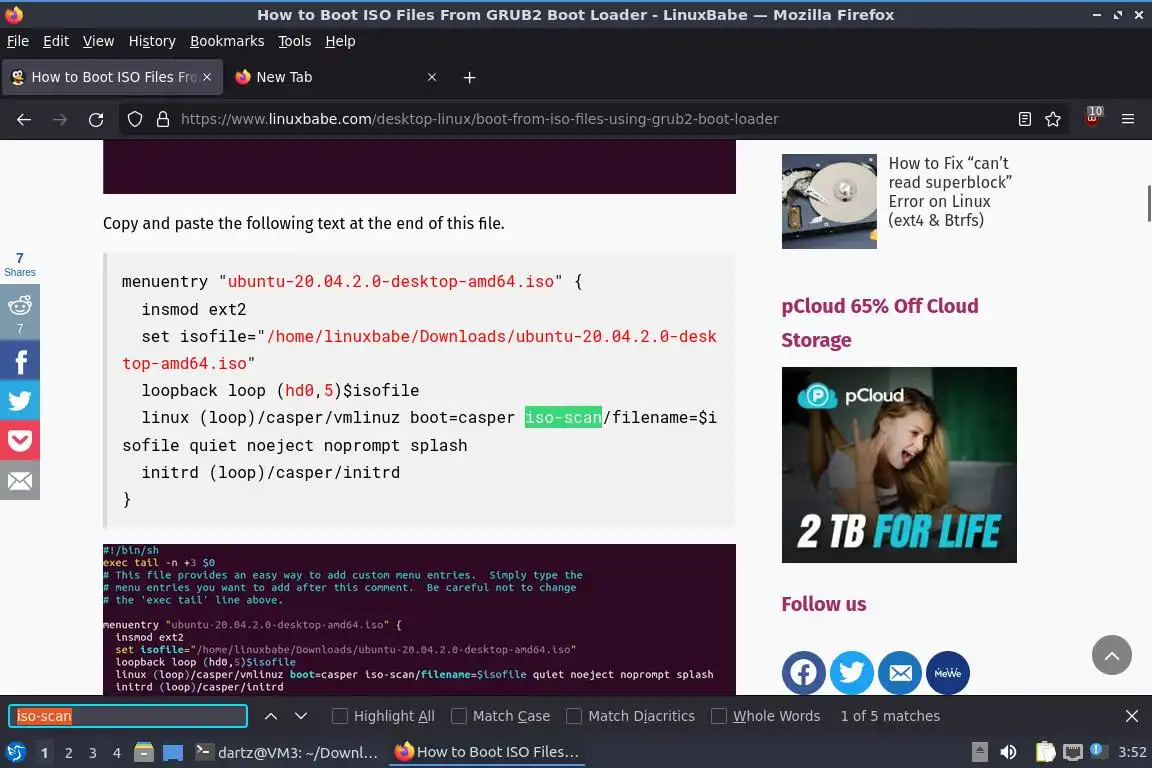Click the 7 Shares counter
Screen dimensions: 1152x768
pyautogui.click(x=20, y=265)
